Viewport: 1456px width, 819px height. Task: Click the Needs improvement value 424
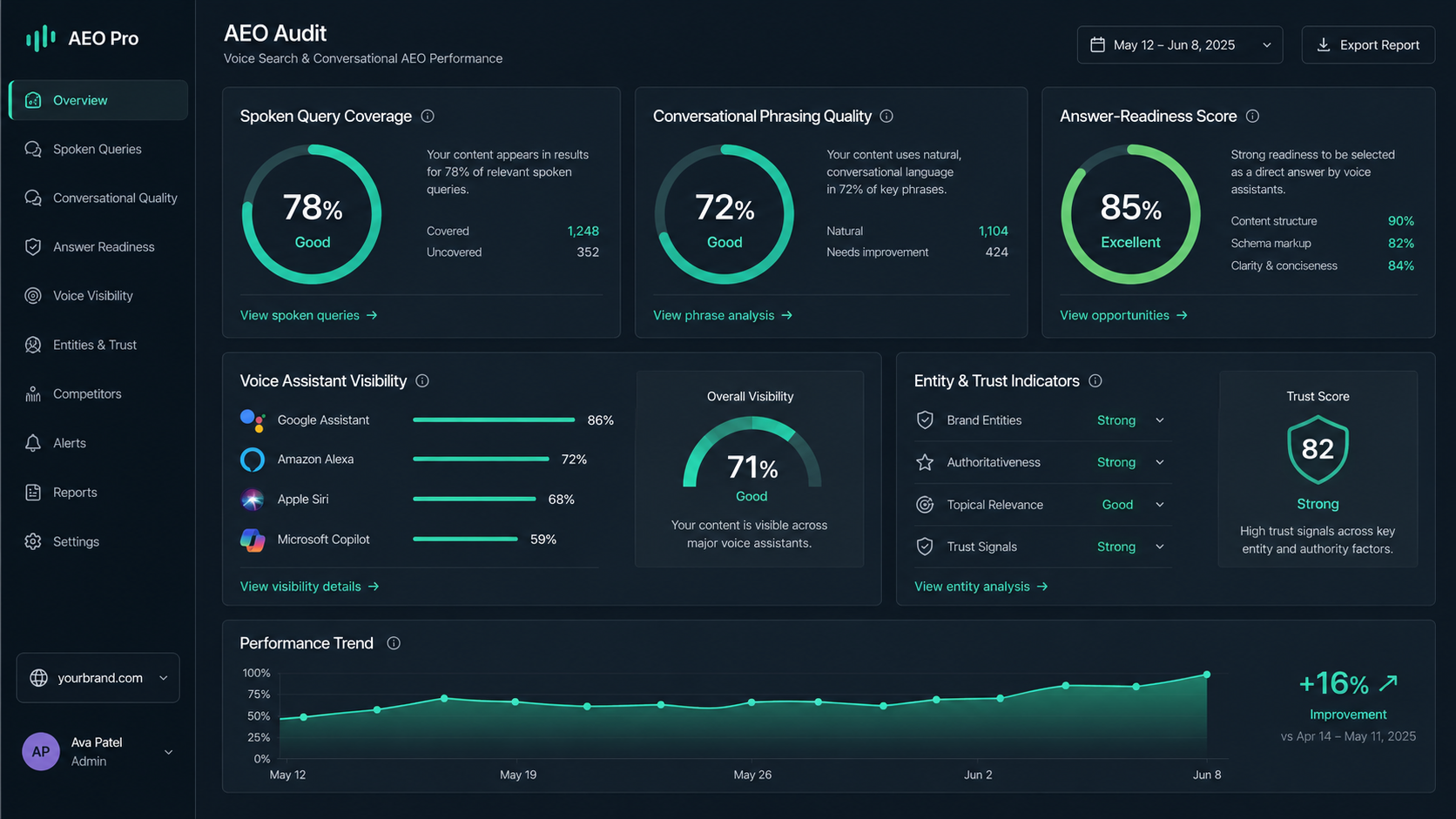(996, 252)
